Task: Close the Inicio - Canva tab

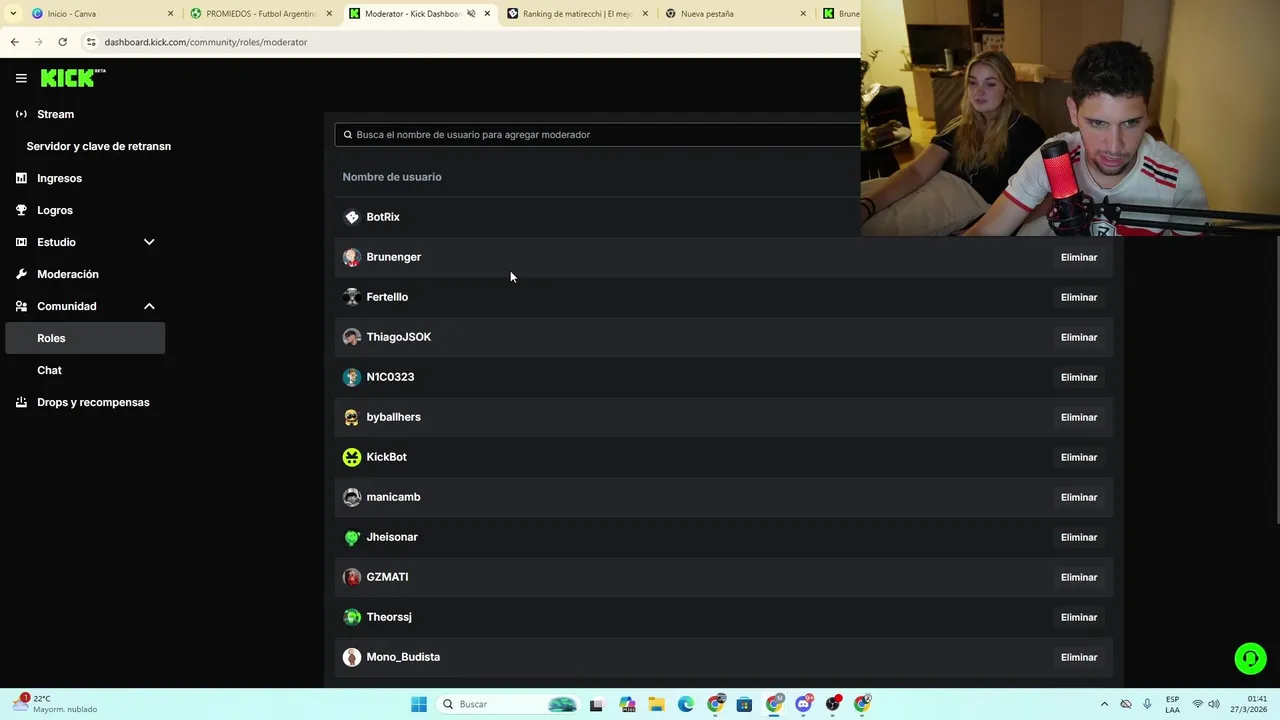Action: [x=170, y=14]
